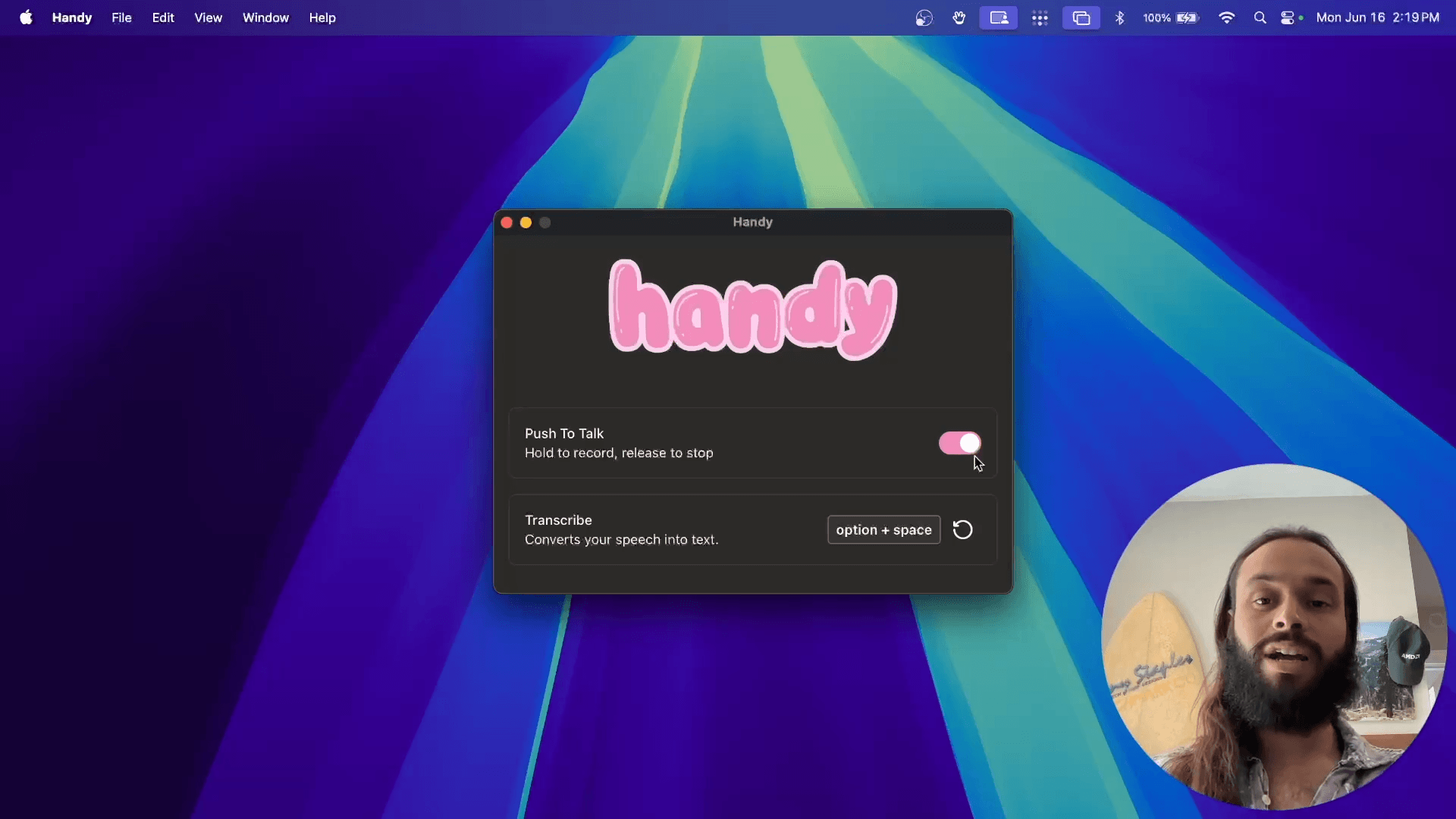Open the Window menu
The height and width of the screenshot is (819, 1456).
pyautogui.click(x=265, y=17)
